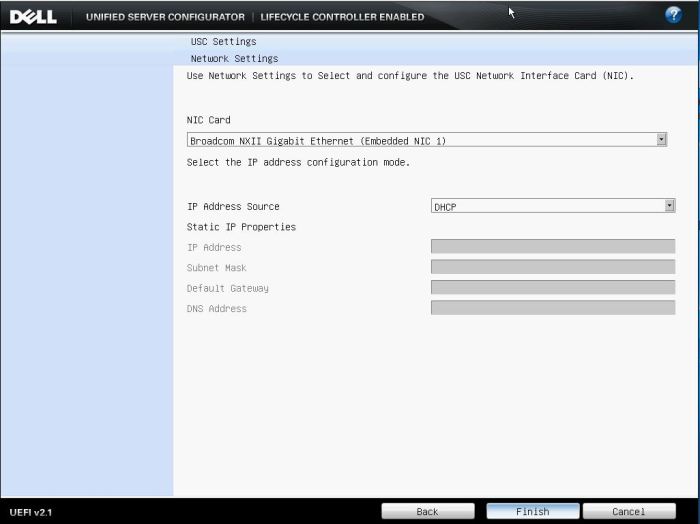700x524 pixels.
Task: Select the Broadcom NXII Gigabit Ethernet field
Action: (x=420, y=141)
